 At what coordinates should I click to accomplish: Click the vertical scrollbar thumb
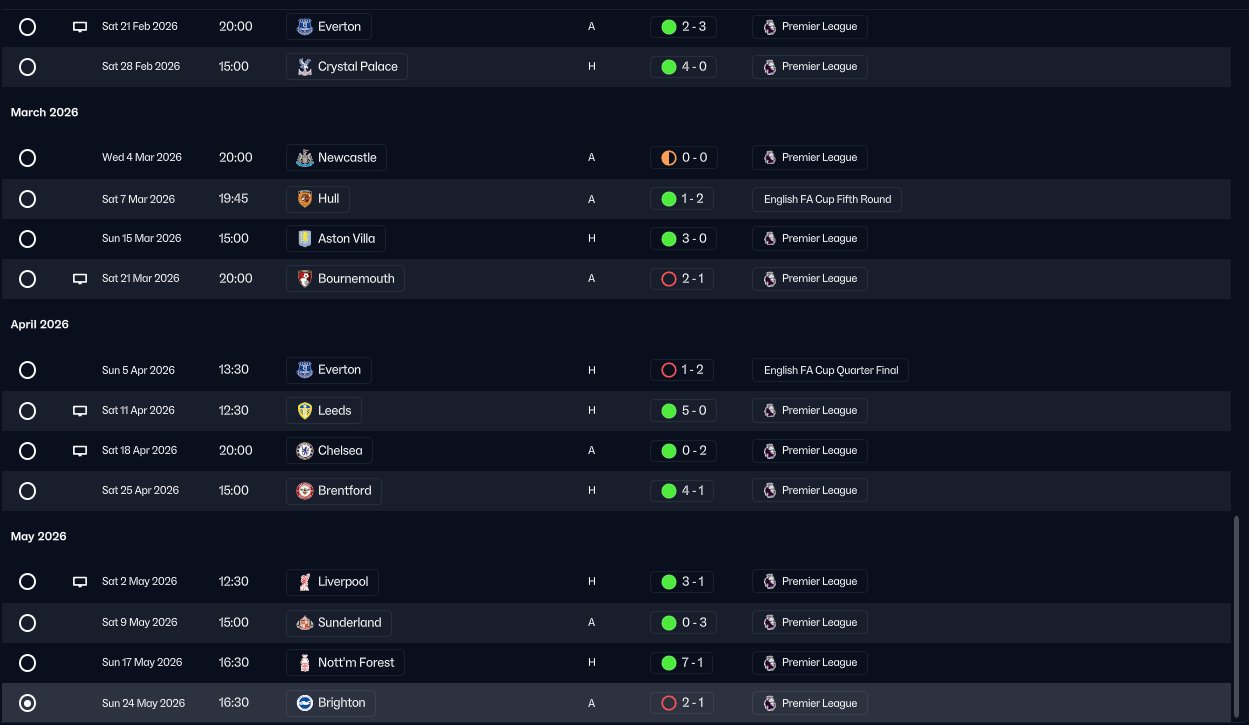tap(1237, 615)
